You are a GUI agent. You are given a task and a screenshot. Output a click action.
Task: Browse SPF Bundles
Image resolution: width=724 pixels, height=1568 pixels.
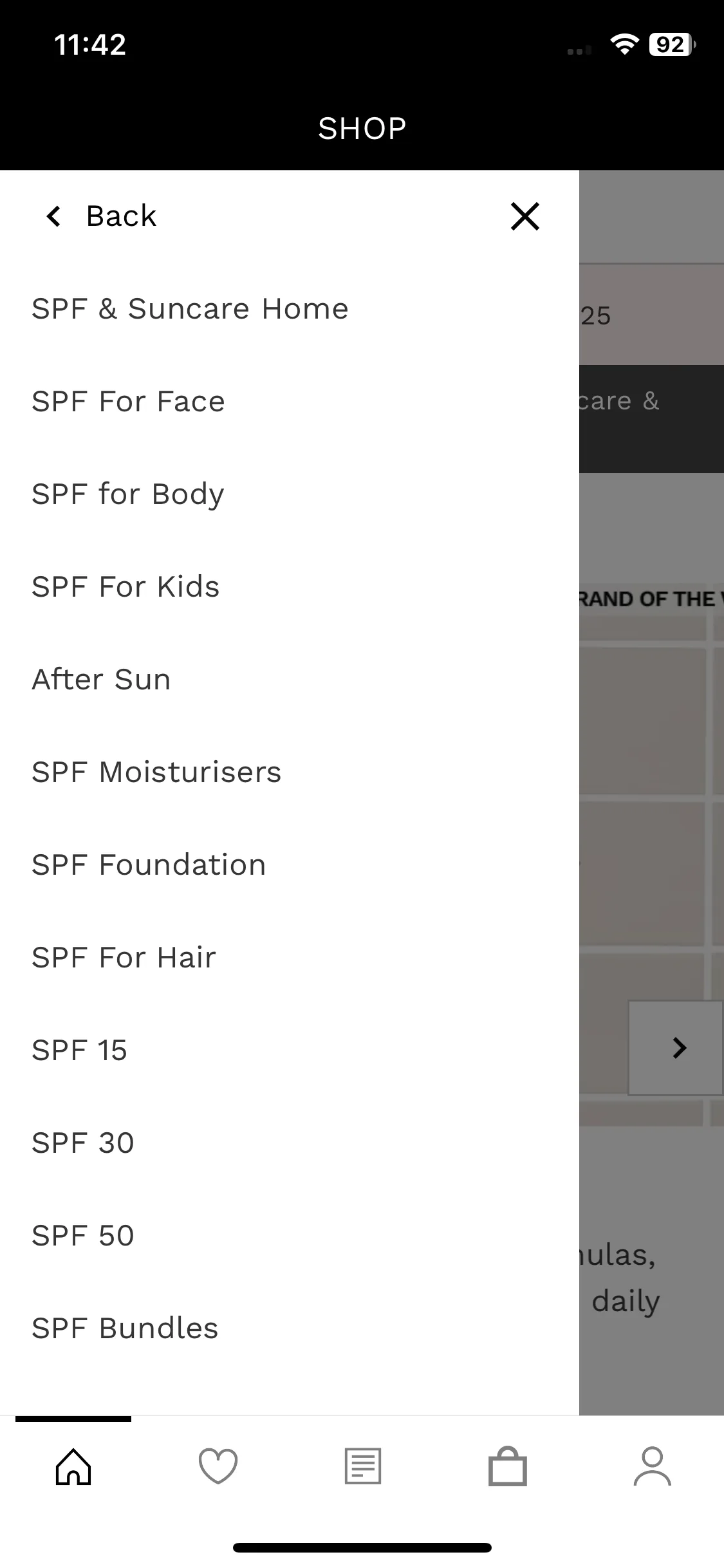[x=125, y=1329]
